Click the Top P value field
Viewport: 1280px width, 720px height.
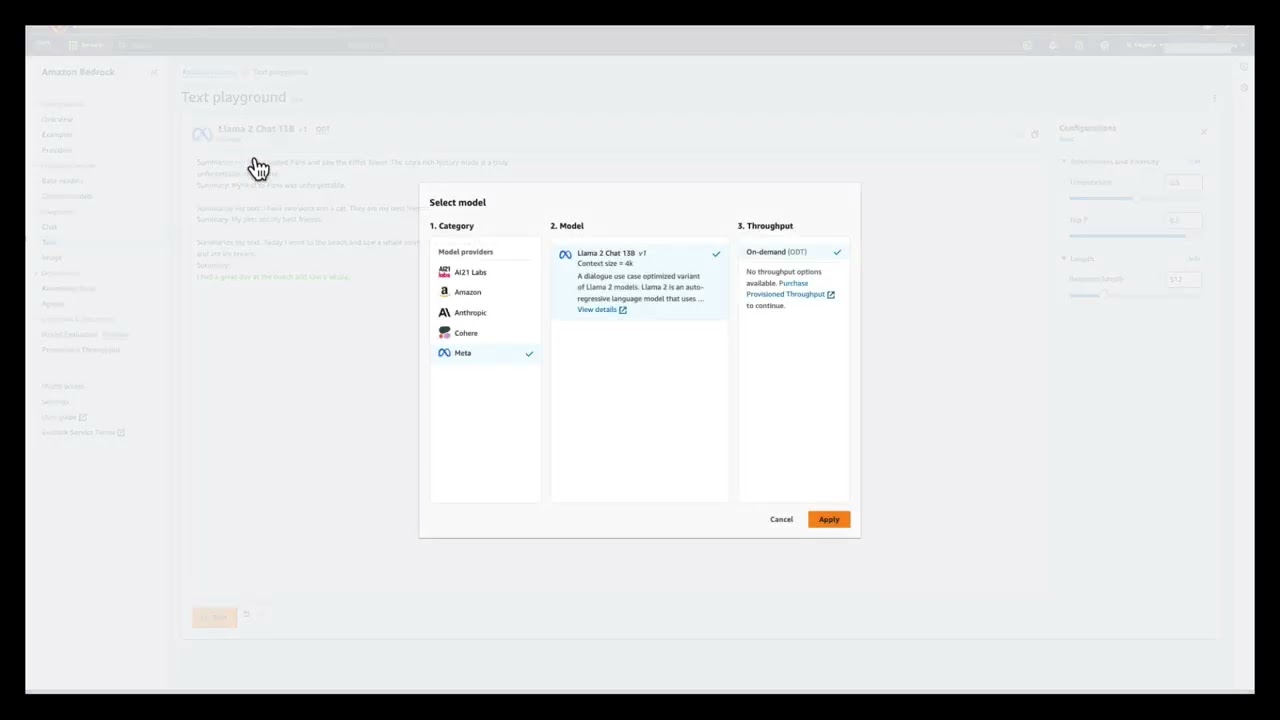pyautogui.click(x=1184, y=220)
